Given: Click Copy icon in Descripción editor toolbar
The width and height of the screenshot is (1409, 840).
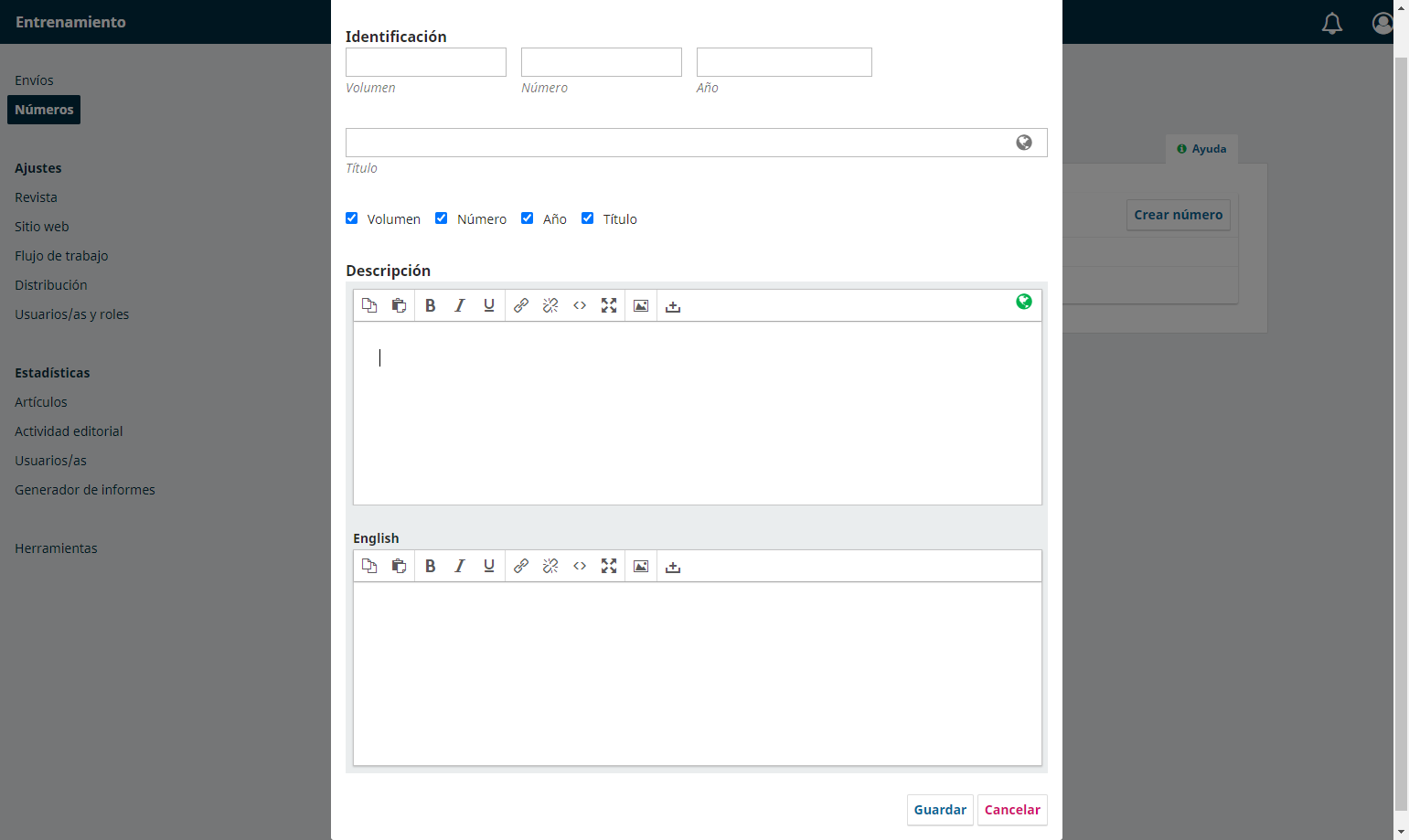Looking at the screenshot, I should point(369,305).
